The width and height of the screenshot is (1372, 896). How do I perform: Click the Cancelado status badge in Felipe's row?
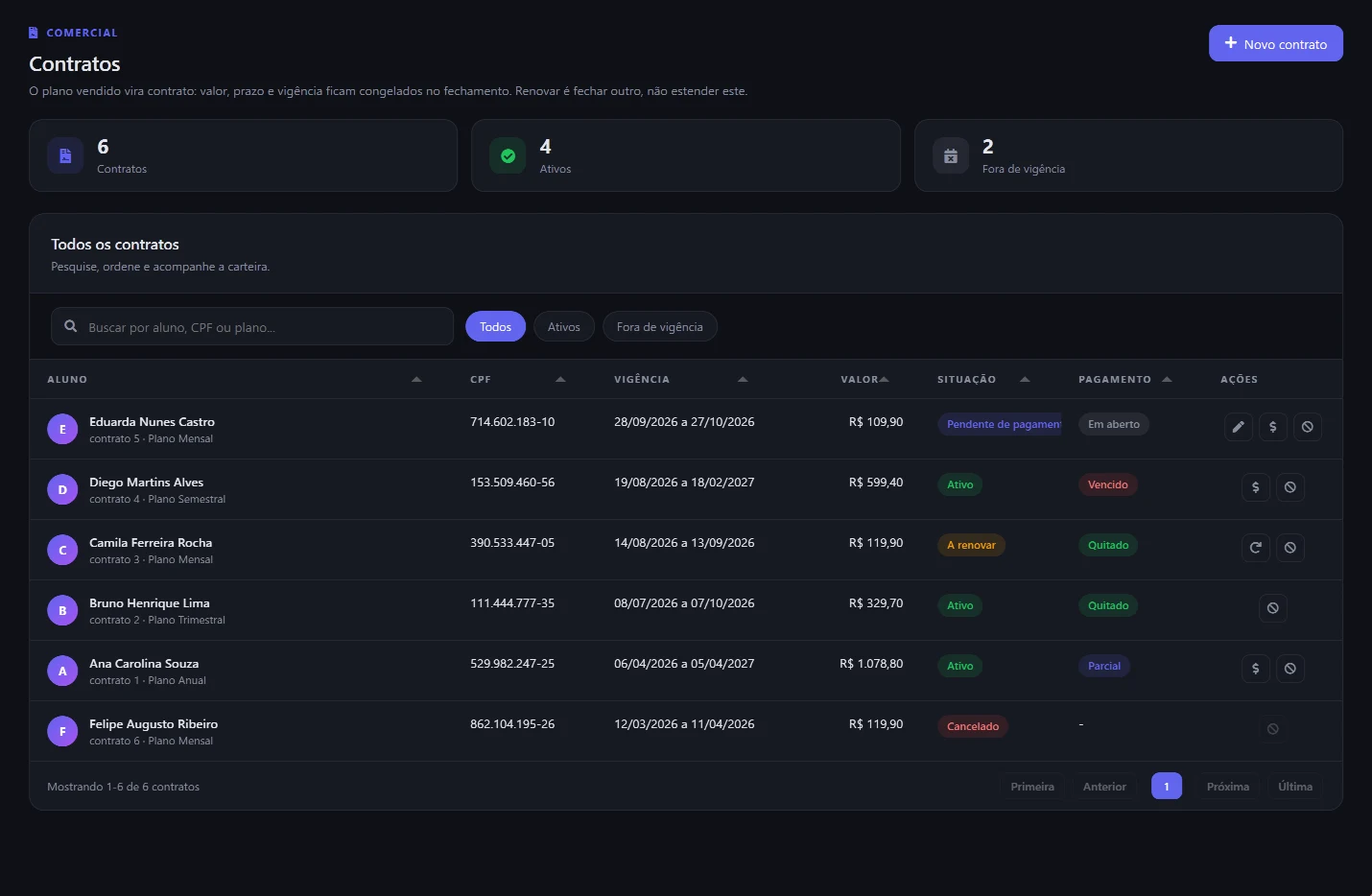(973, 726)
